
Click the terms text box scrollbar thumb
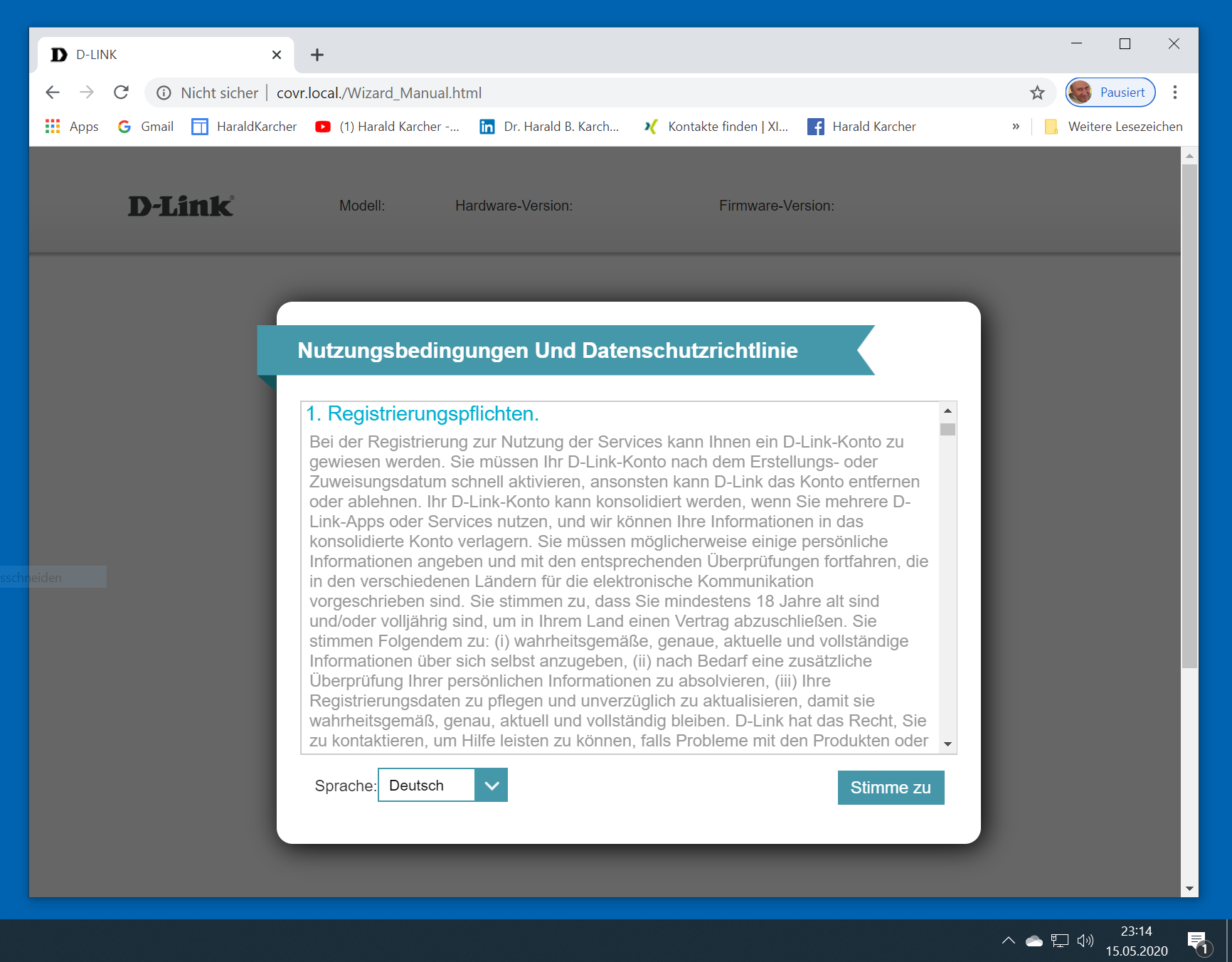(x=947, y=429)
